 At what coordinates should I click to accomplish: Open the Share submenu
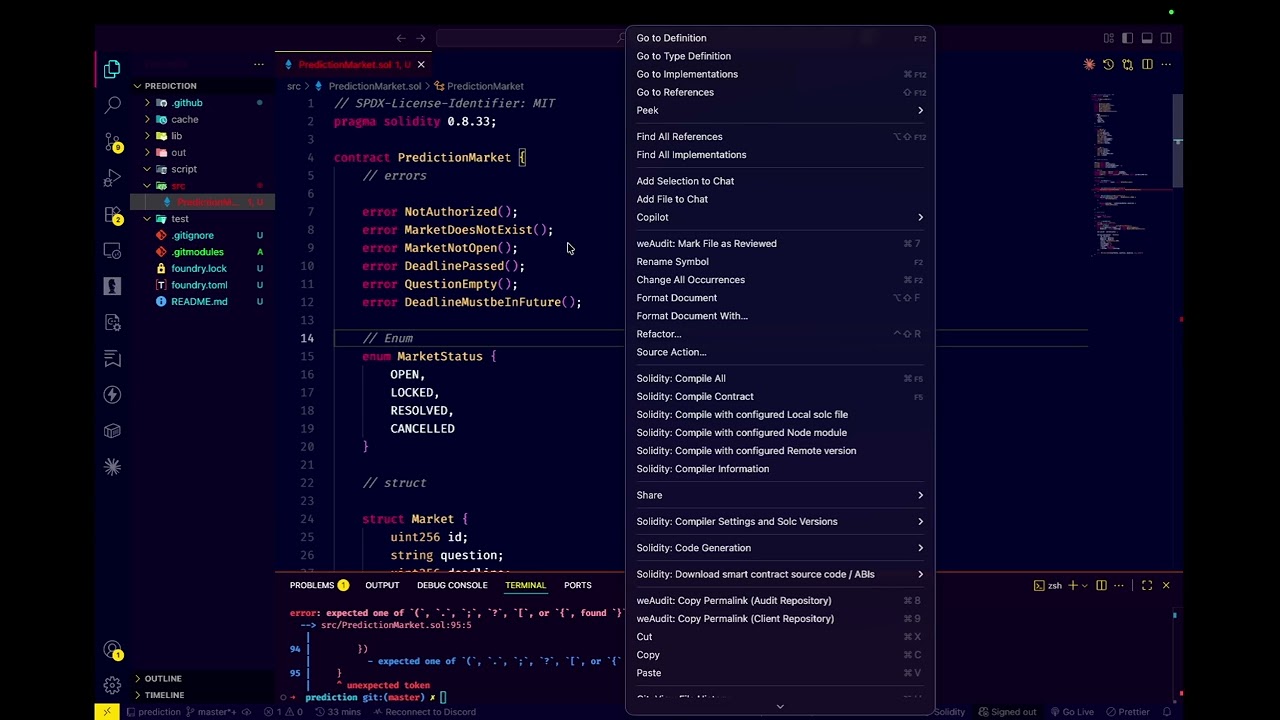click(780, 495)
